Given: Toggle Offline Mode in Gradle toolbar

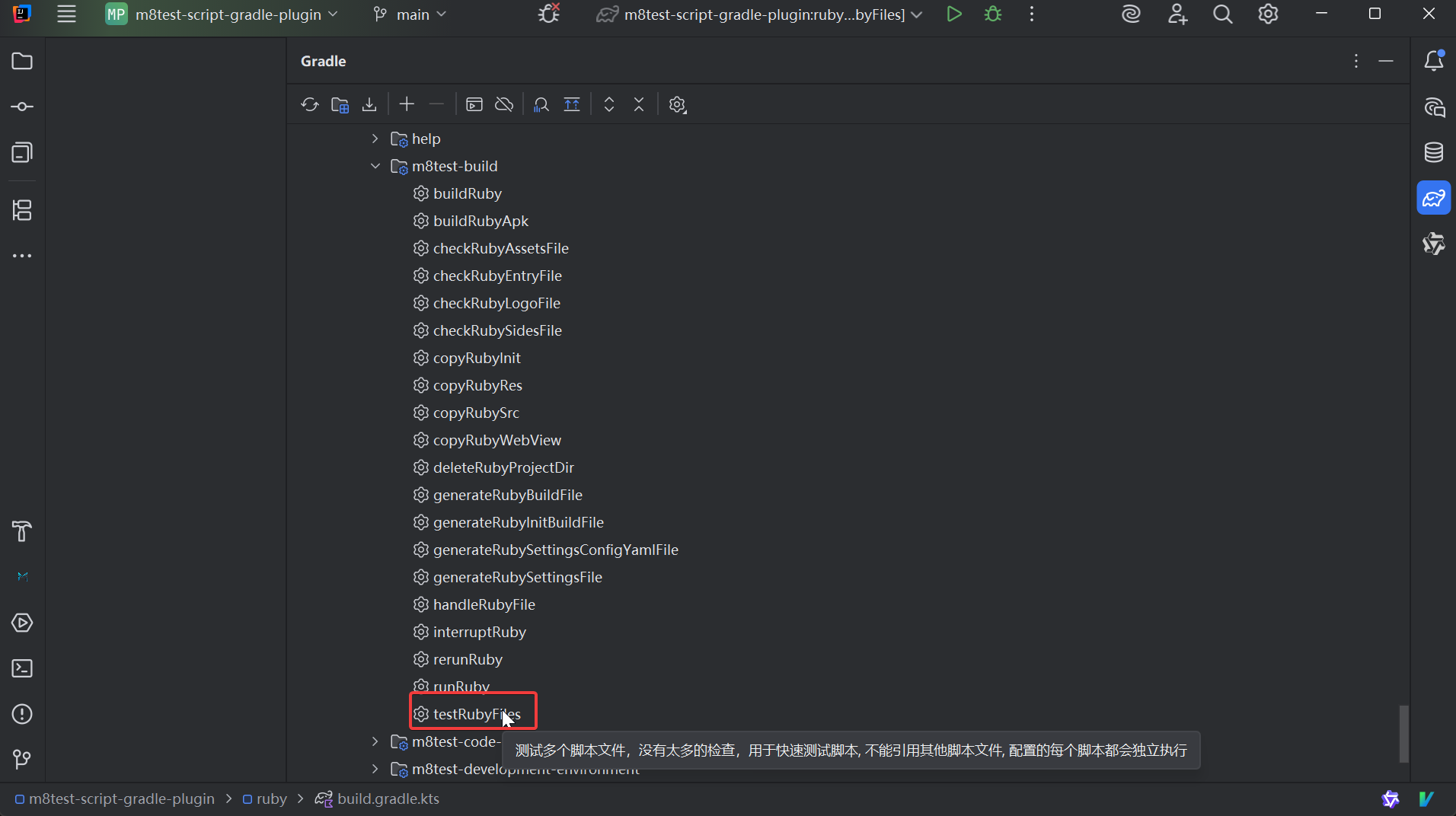Looking at the screenshot, I should (x=504, y=105).
